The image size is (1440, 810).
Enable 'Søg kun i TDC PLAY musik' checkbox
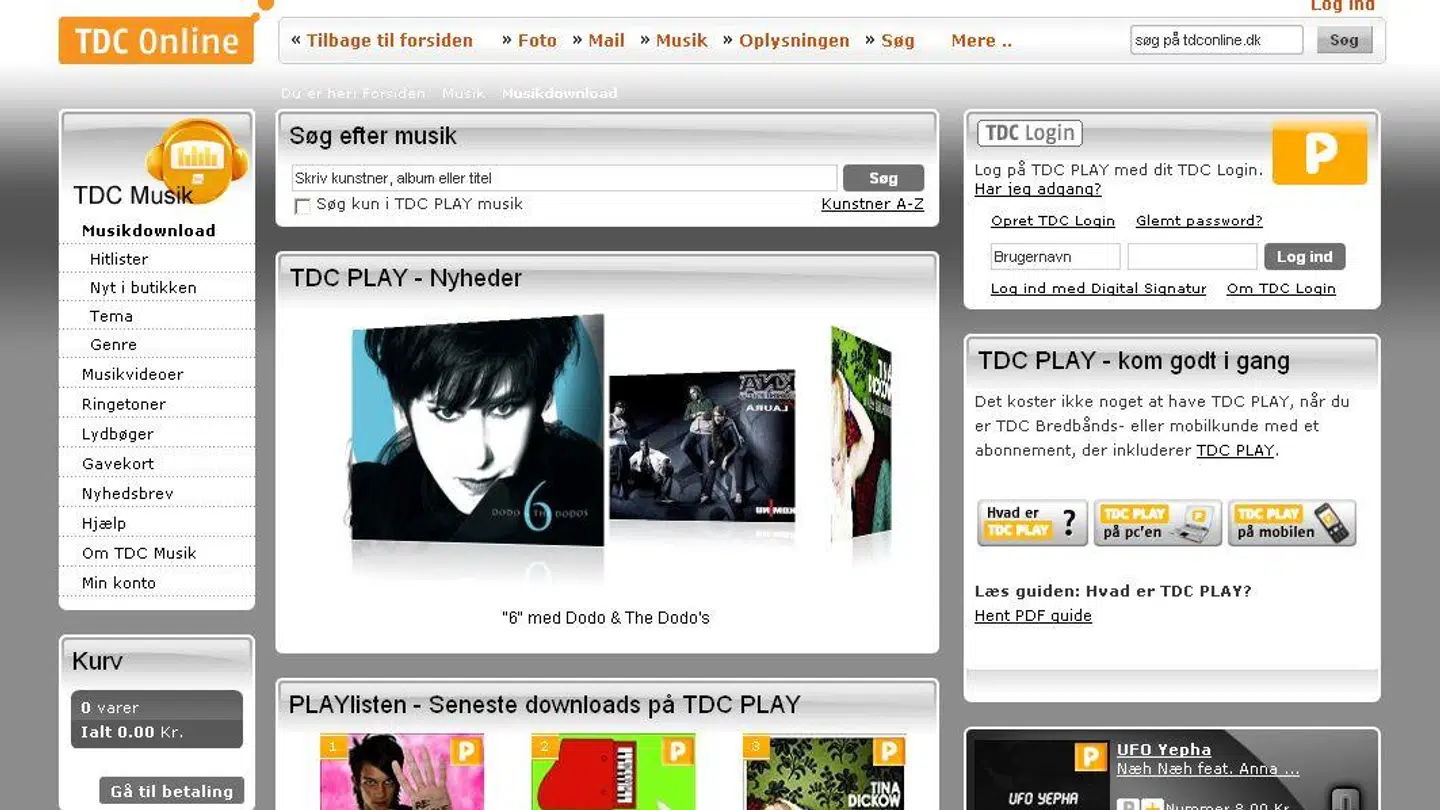coord(302,206)
